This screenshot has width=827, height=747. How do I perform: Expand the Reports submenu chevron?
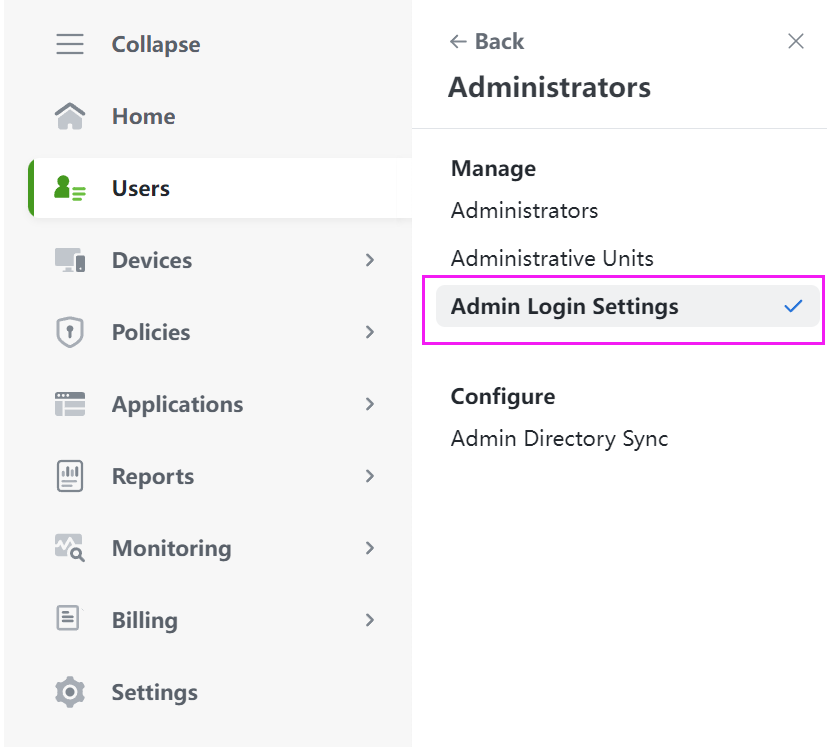[x=370, y=477]
